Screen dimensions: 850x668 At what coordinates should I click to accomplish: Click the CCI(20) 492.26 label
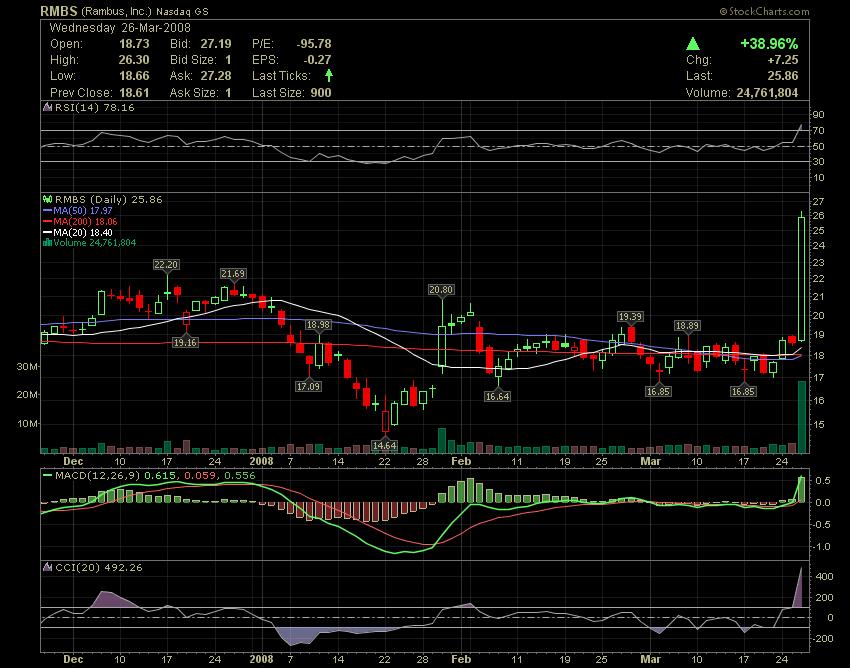(x=99, y=568)
